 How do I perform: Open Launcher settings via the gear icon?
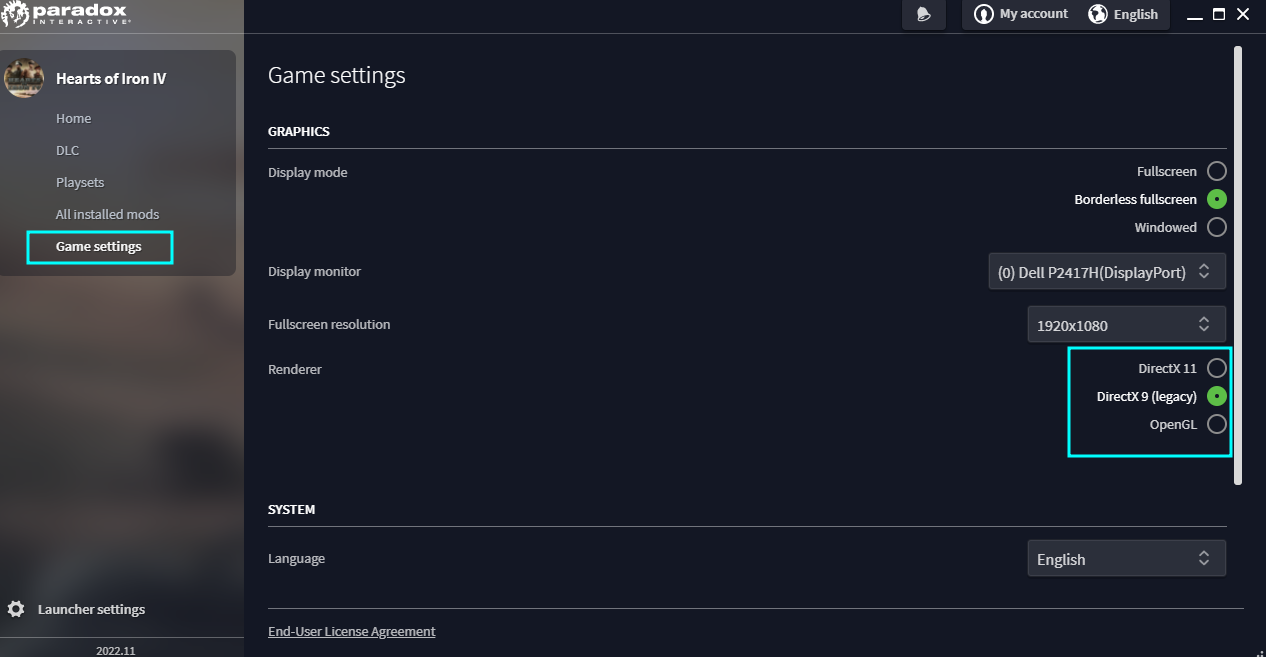16,608
